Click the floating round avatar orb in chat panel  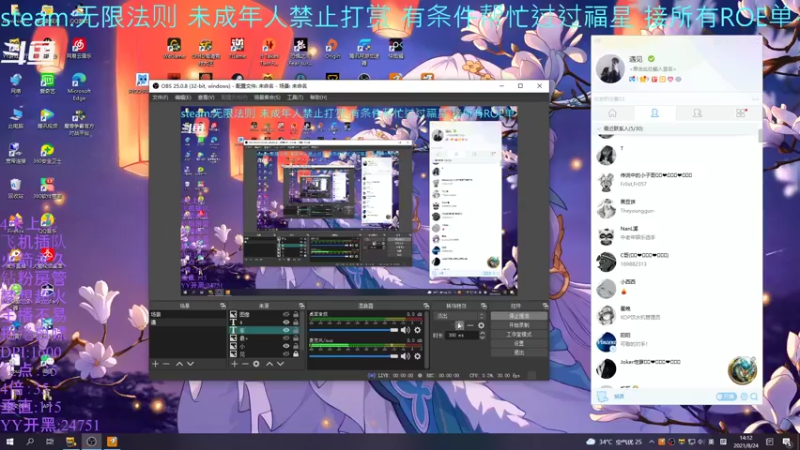click(x=742, y=370)
